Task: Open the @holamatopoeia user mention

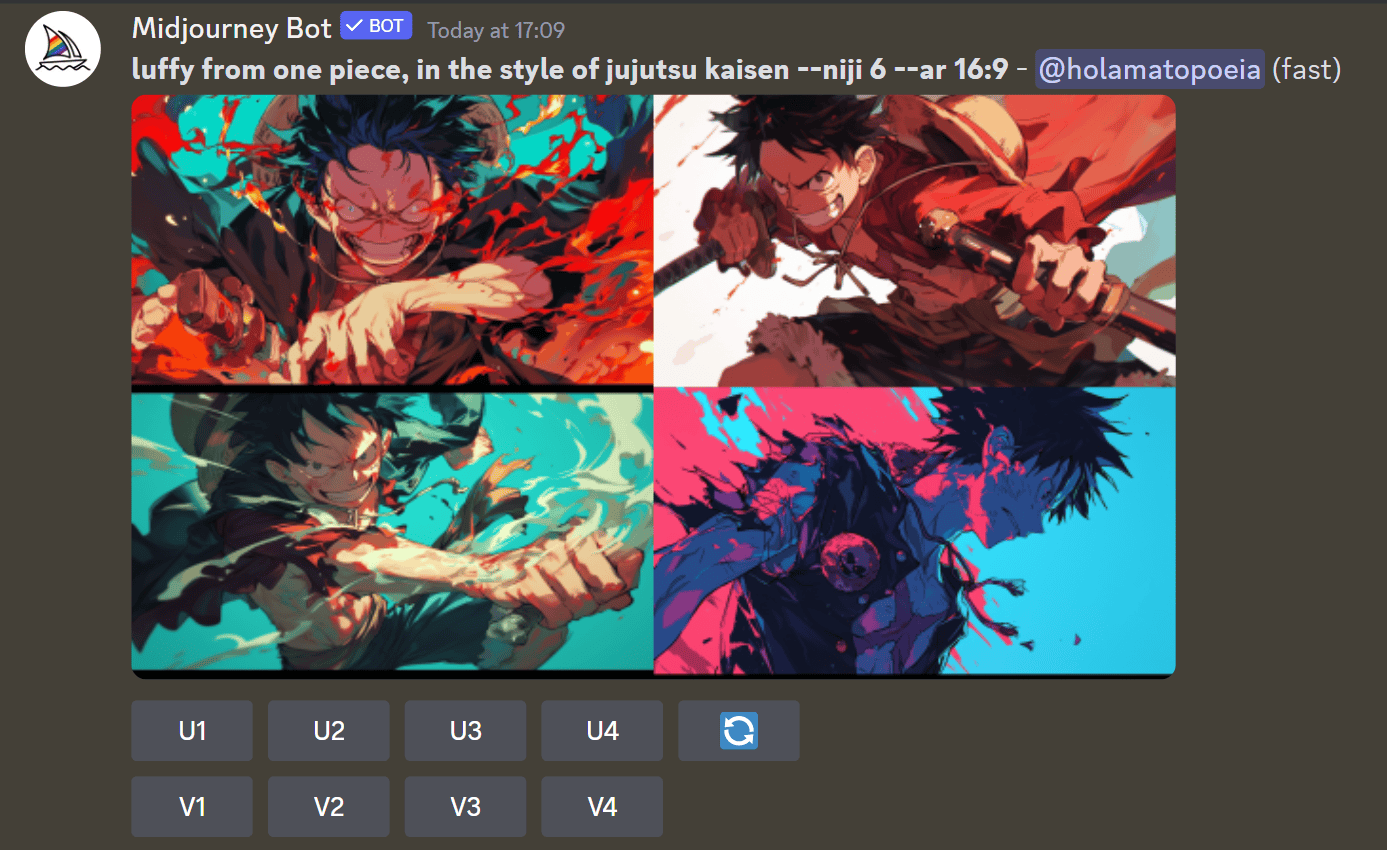Action: point(1150,69)
